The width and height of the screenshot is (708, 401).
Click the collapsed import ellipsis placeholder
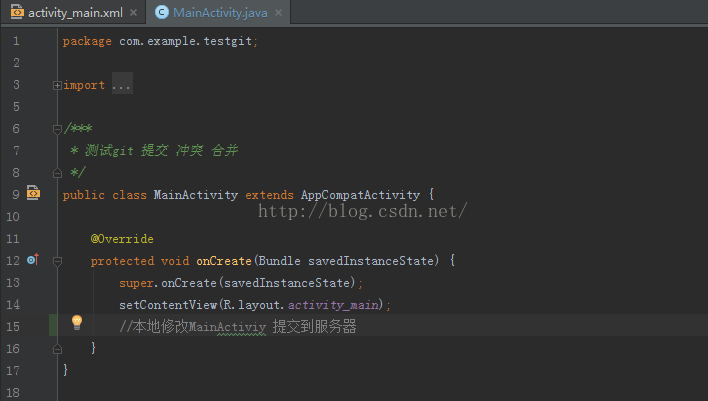pos(122,84)
